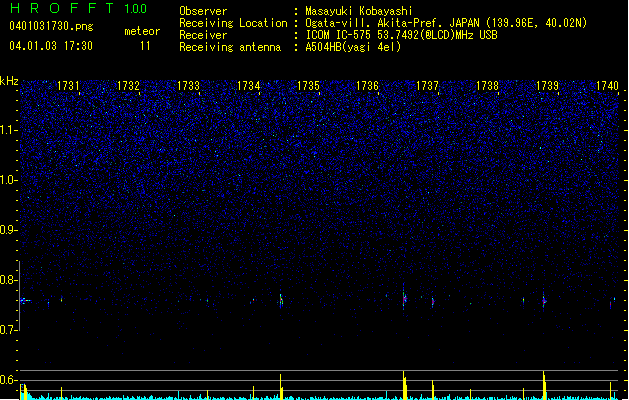Click the 0.6 kHz axis label

pyautogui.click(x=8, y=380)
